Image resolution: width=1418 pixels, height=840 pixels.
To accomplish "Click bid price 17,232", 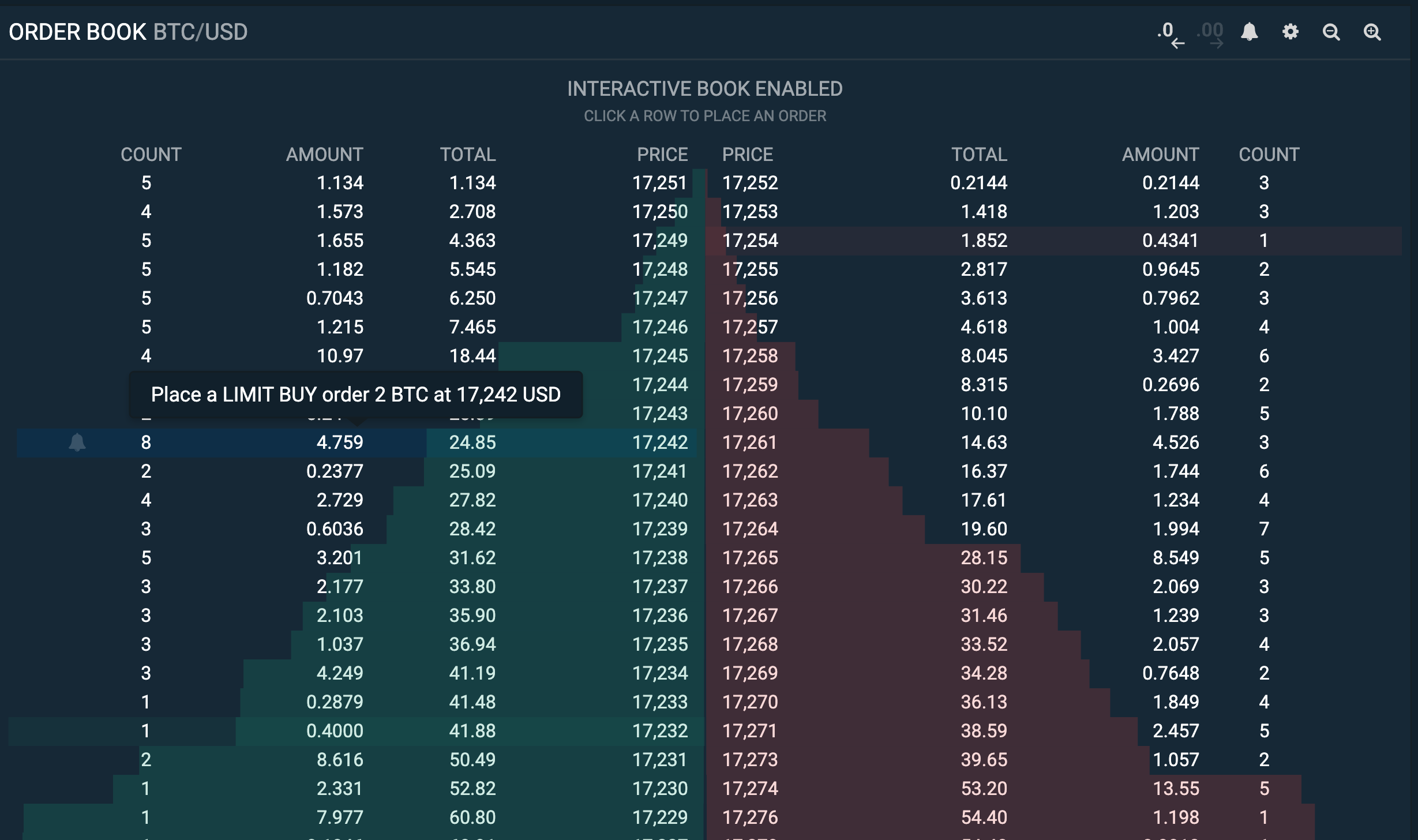I will 659,731.
